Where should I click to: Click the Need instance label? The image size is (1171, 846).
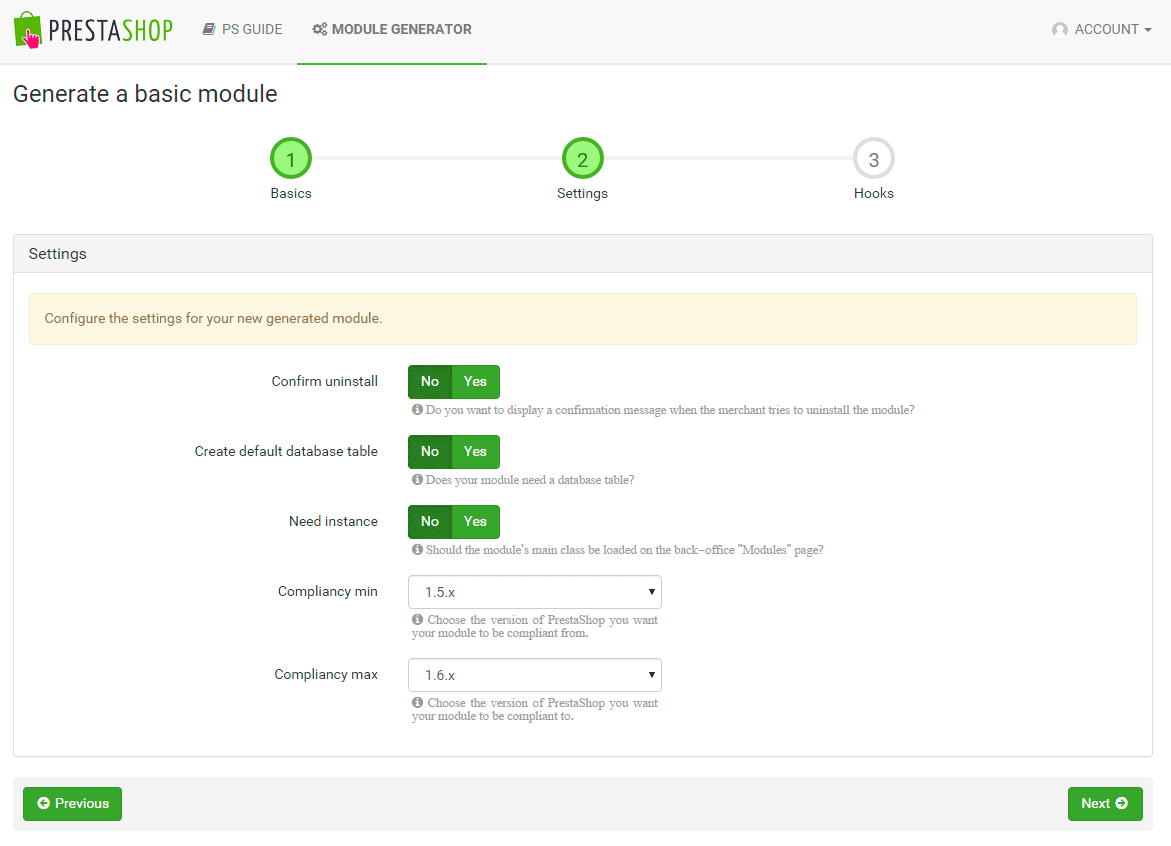(333, 522)
